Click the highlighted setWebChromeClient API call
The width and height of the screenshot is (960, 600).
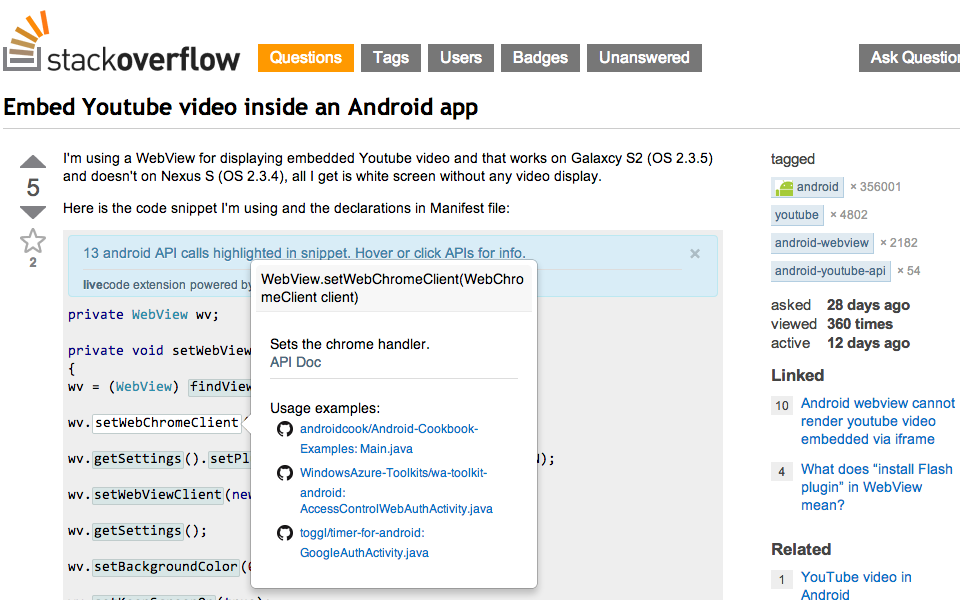coord(167,423)
